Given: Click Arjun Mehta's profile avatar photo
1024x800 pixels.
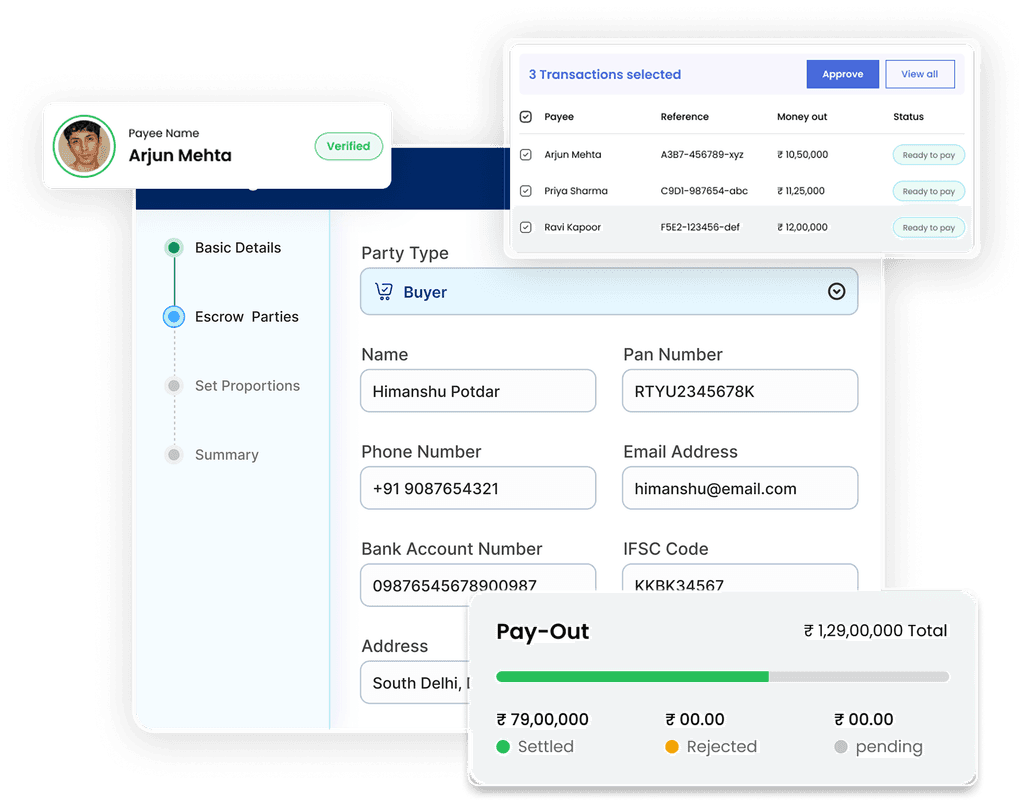Looking at the screenshot, I should (x=84, y=146).
